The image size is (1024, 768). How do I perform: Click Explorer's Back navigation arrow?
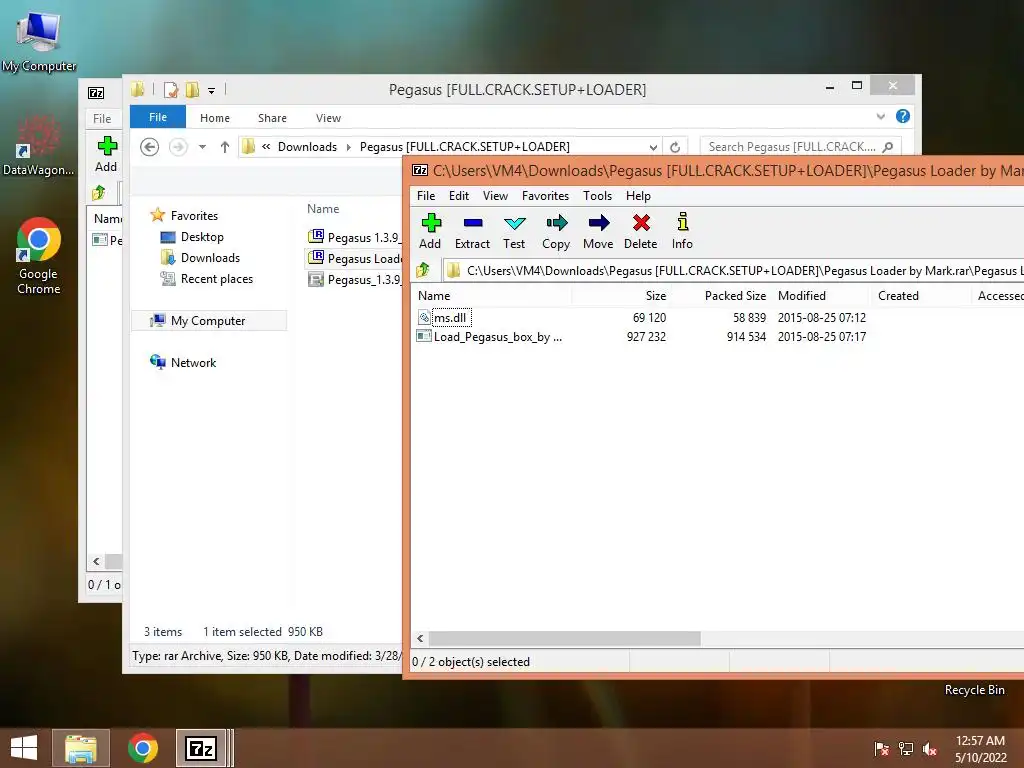coord(150,147)
